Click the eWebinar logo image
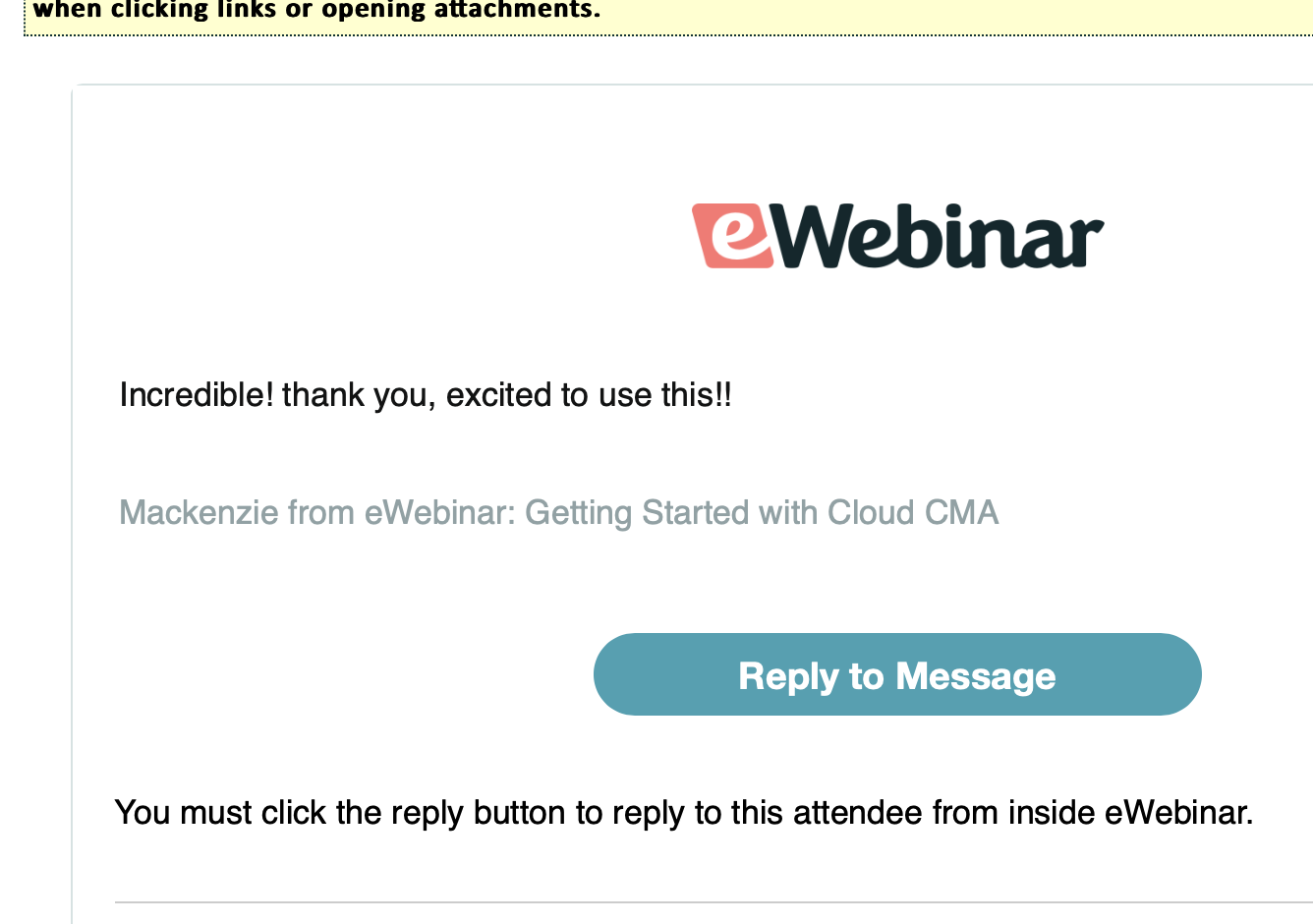1313x924 pixels. tap(897, 236)
